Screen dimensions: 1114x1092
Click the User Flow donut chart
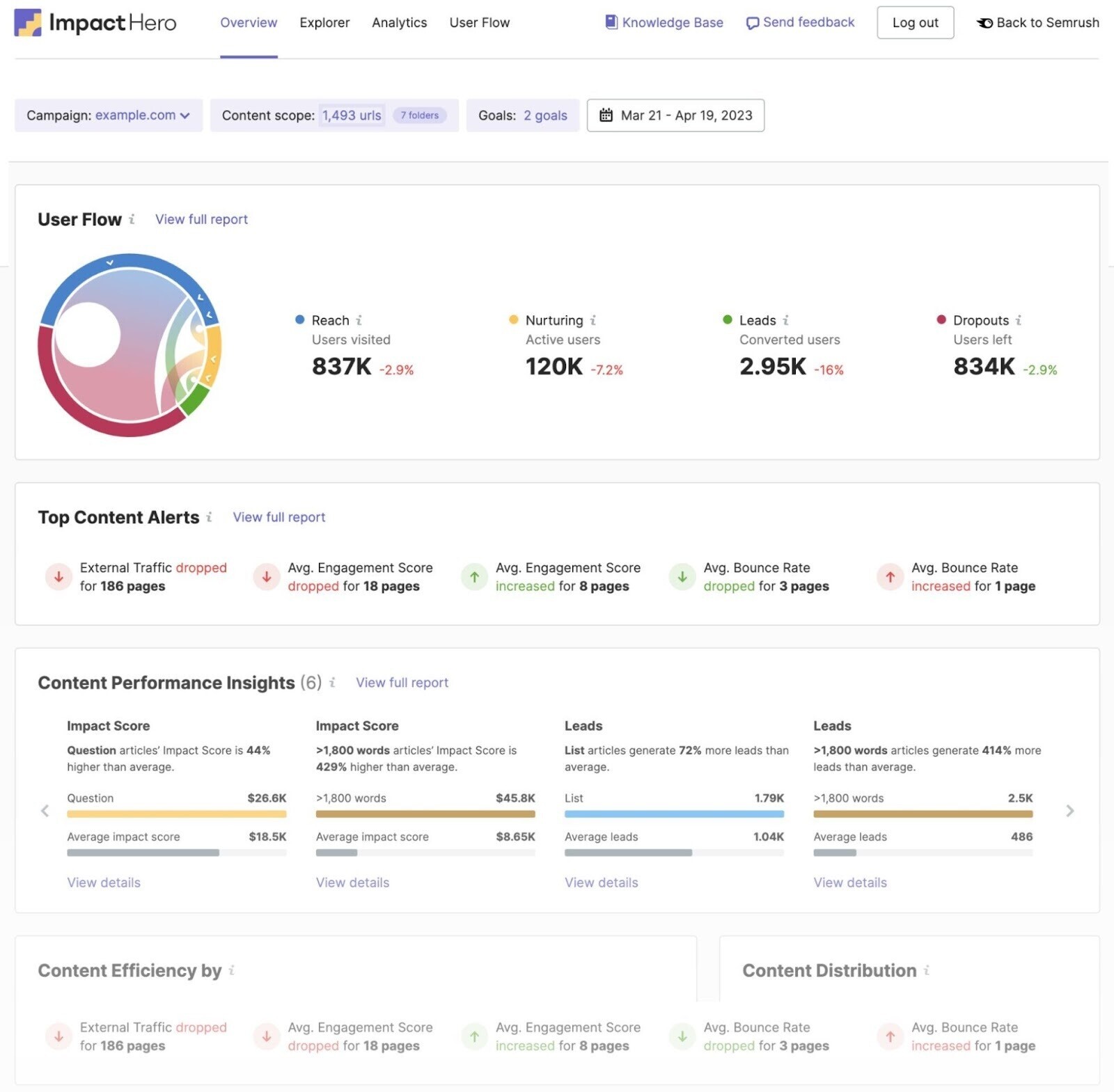tap(131, 345)
